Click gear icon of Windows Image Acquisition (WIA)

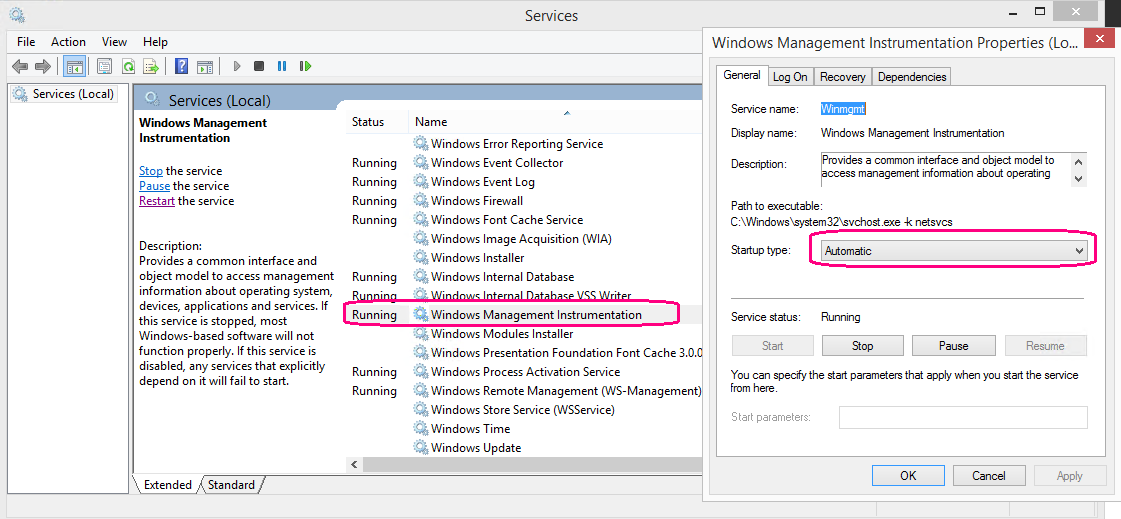pyautogui.click(x=420, y=239)
